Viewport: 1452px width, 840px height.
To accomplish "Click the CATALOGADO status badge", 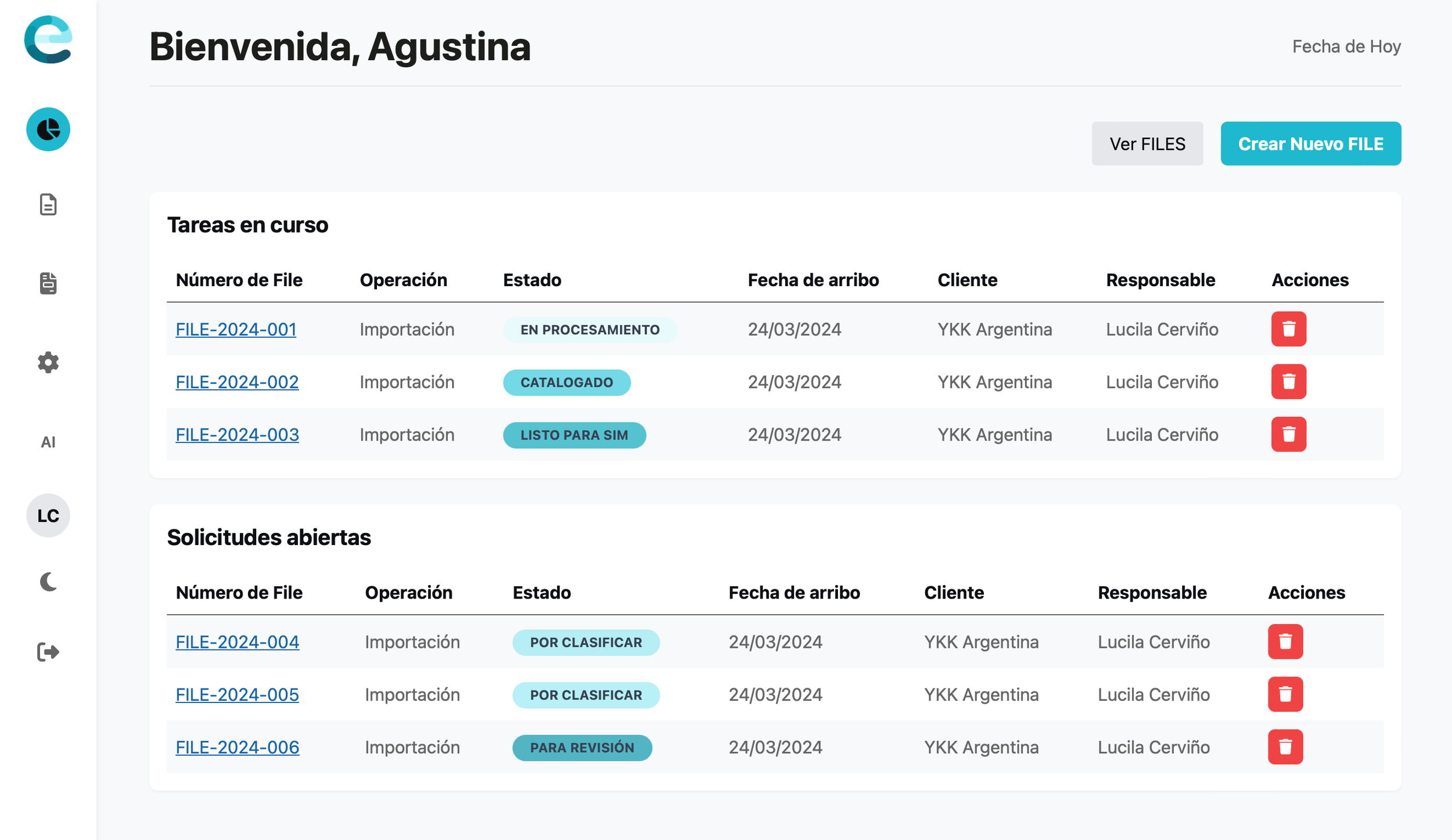I will click(x=566, y=383).
